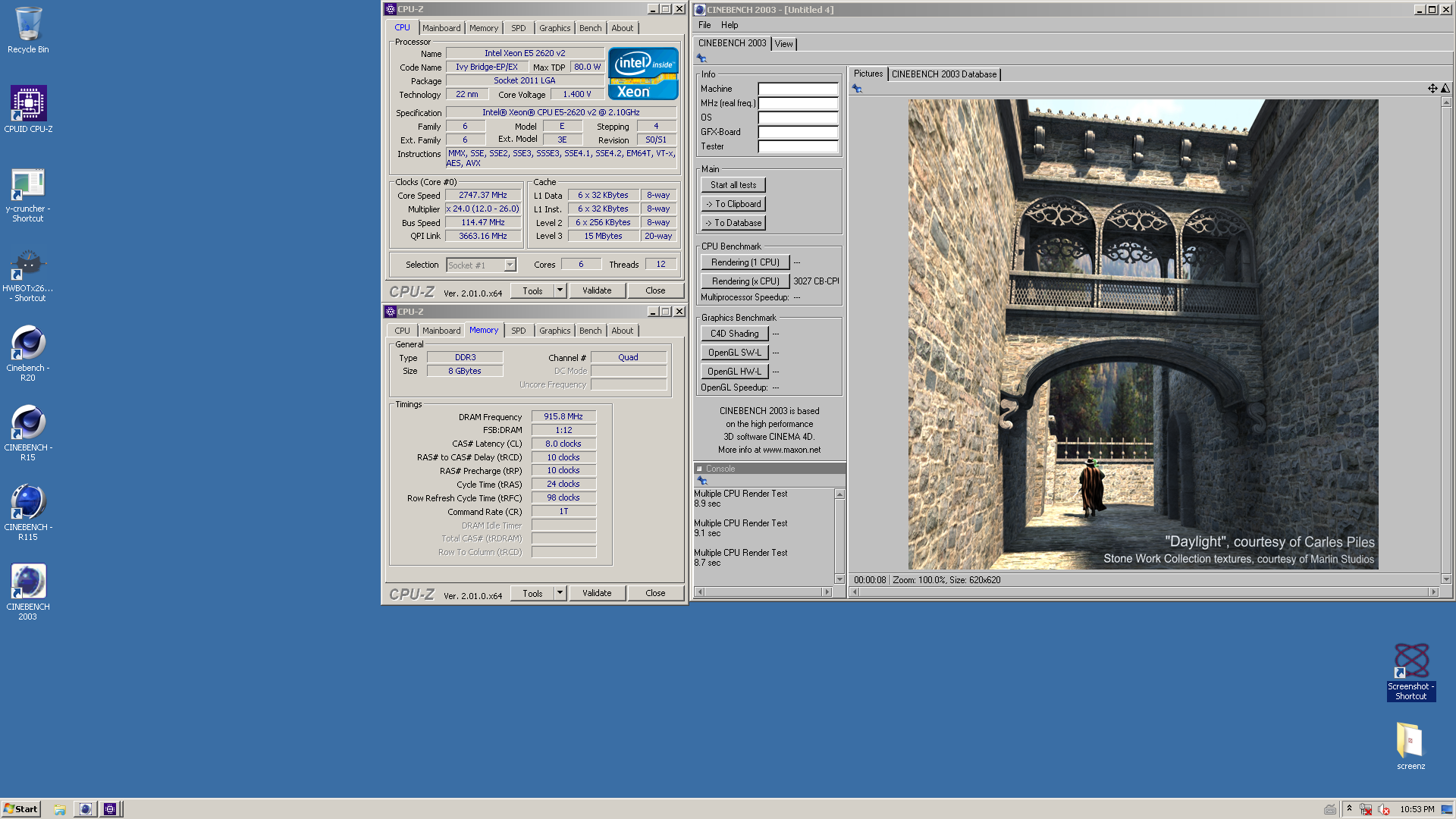Open the File menu in Cinebench

click(x=704, y=25)
